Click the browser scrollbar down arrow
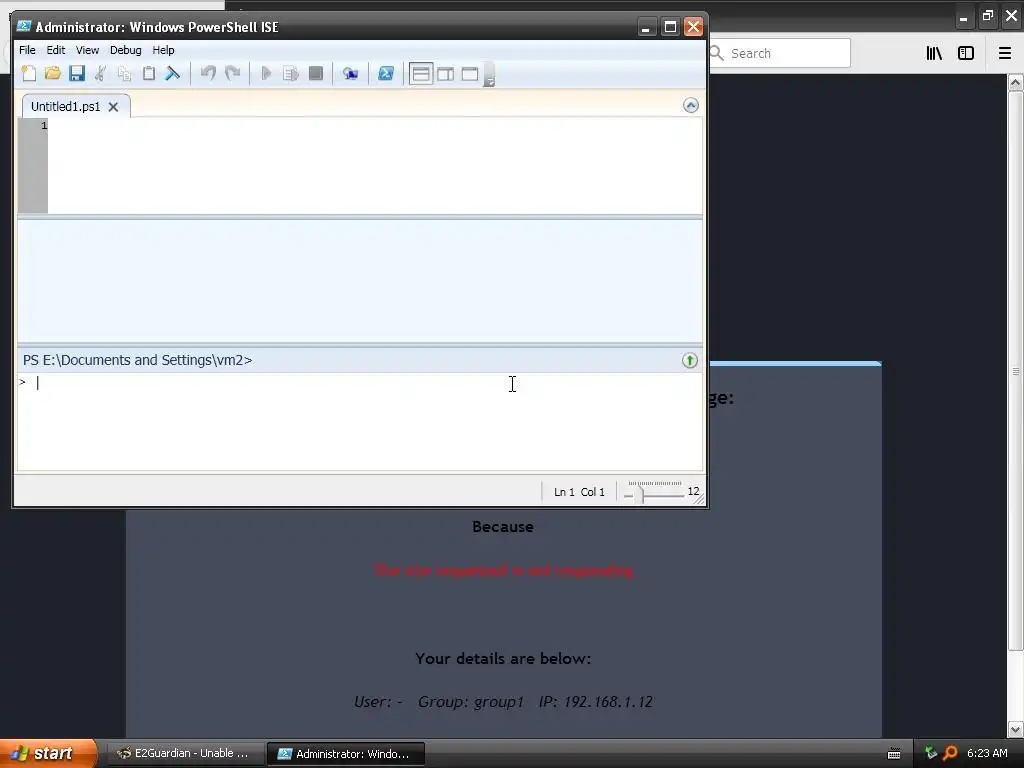Screen dimensions: 1024x768 coord(1015,729)
